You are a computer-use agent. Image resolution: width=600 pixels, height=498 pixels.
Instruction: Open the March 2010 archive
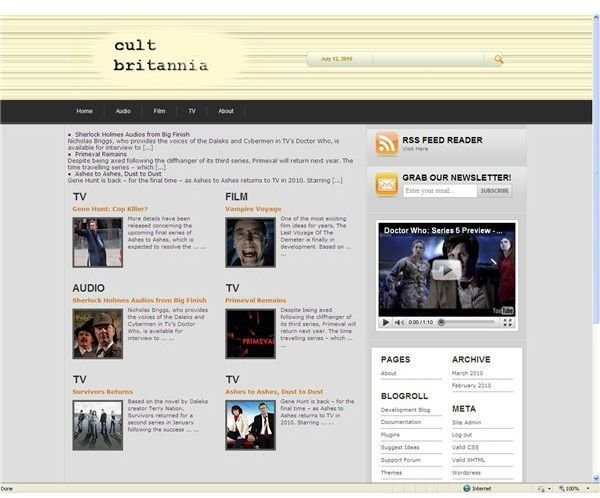(467, 373)
